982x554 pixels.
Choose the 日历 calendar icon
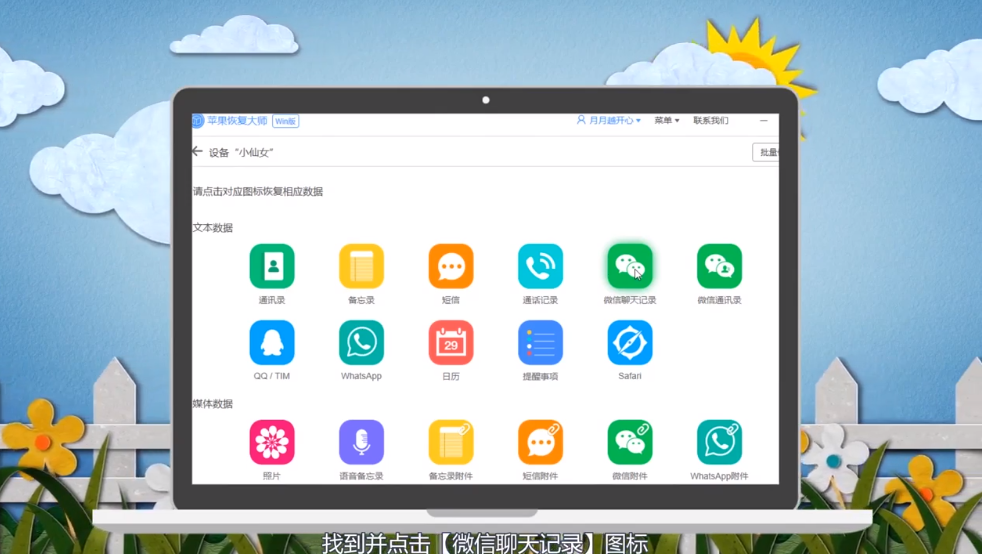(x=451, y=342)
